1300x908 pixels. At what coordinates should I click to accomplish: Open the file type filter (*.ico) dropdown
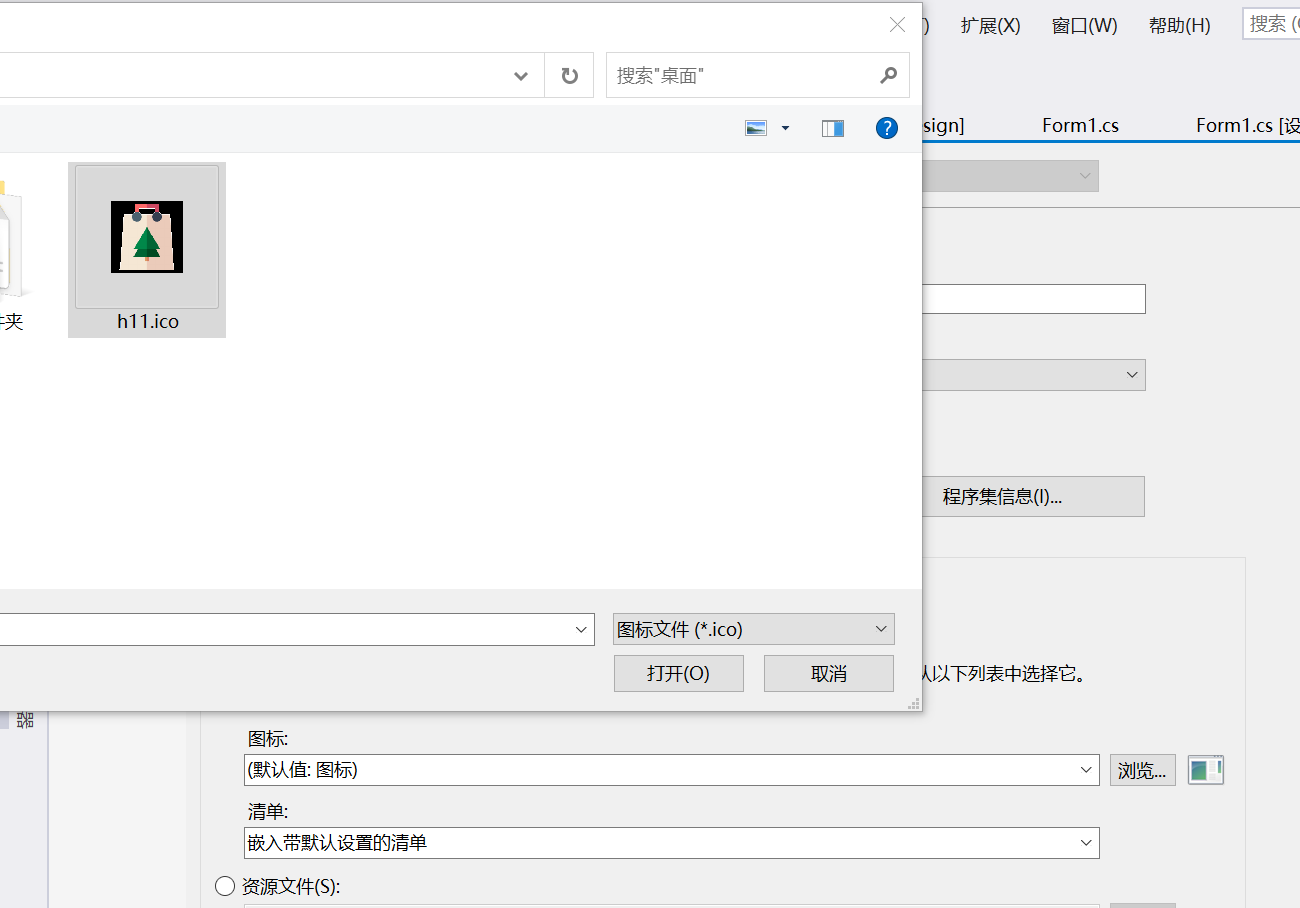[x=753, y=629]
